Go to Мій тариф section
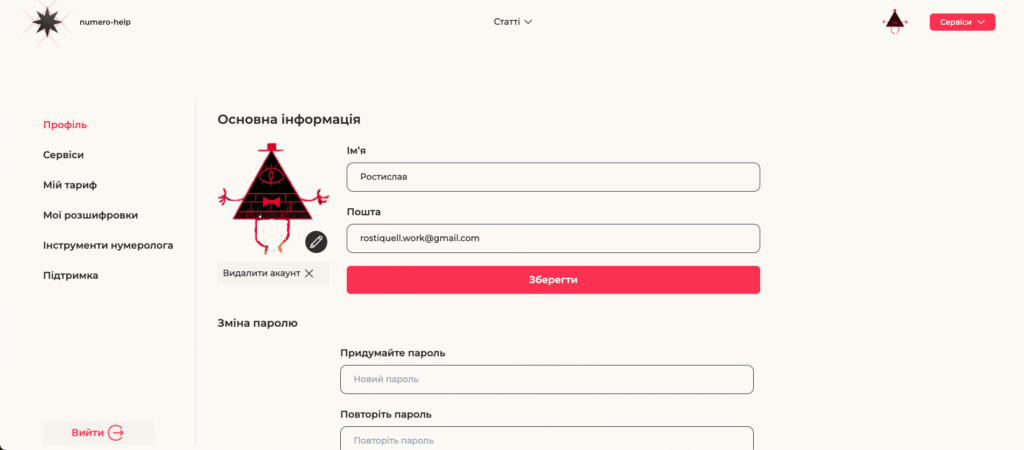The height and width of the screenshot is (450, 1024). [x=70, y=185]
